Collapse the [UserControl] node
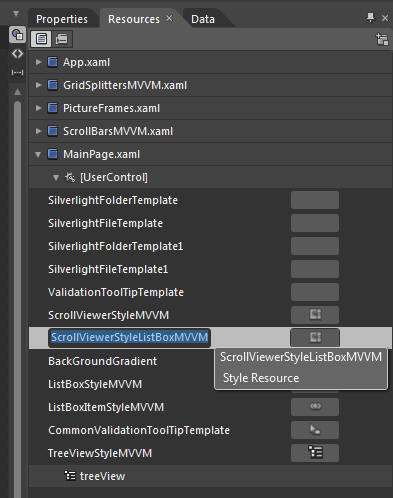393x498 pixels. (x=56, y=177)
